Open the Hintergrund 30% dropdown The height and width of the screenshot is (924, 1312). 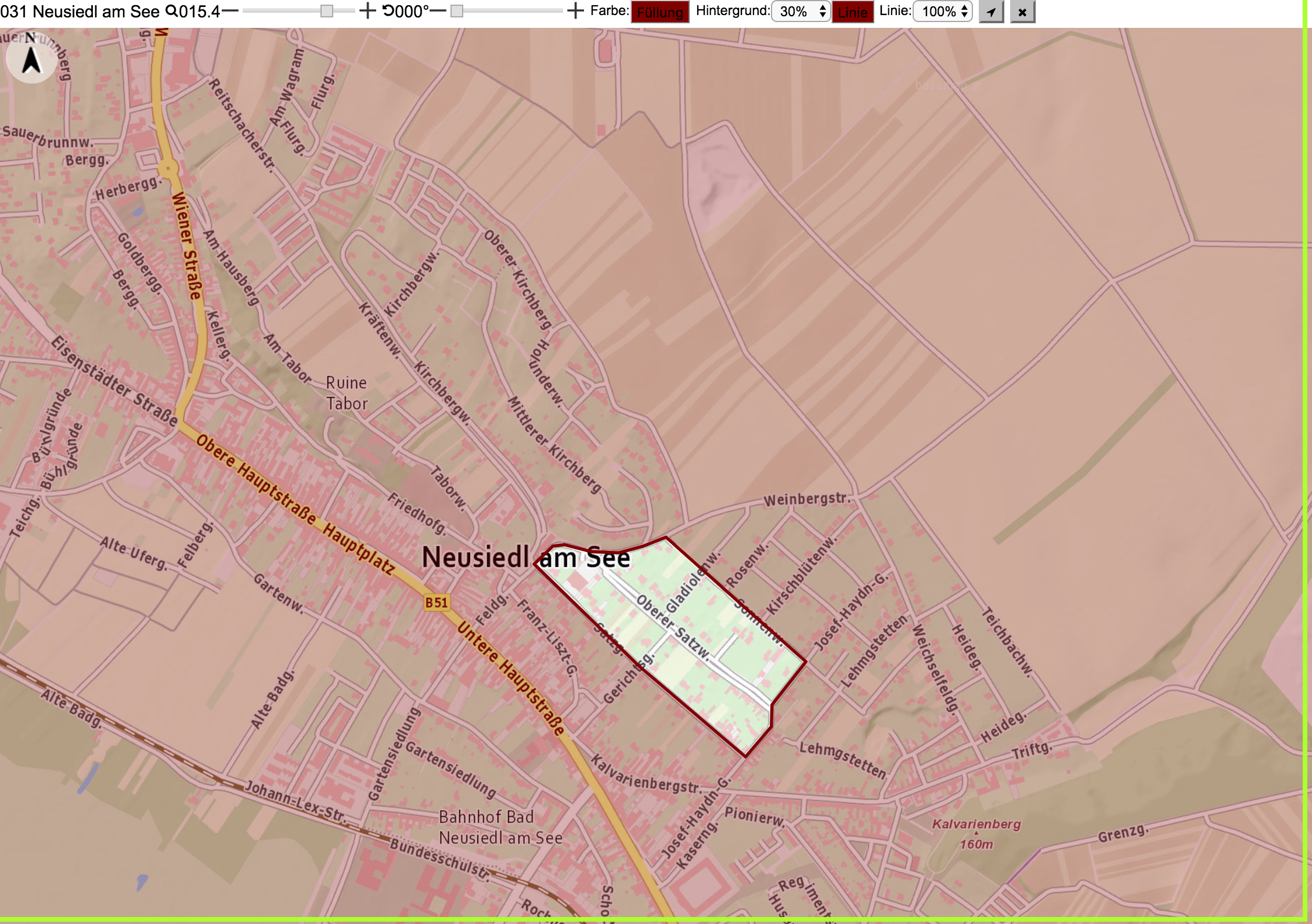coord(801,12)
